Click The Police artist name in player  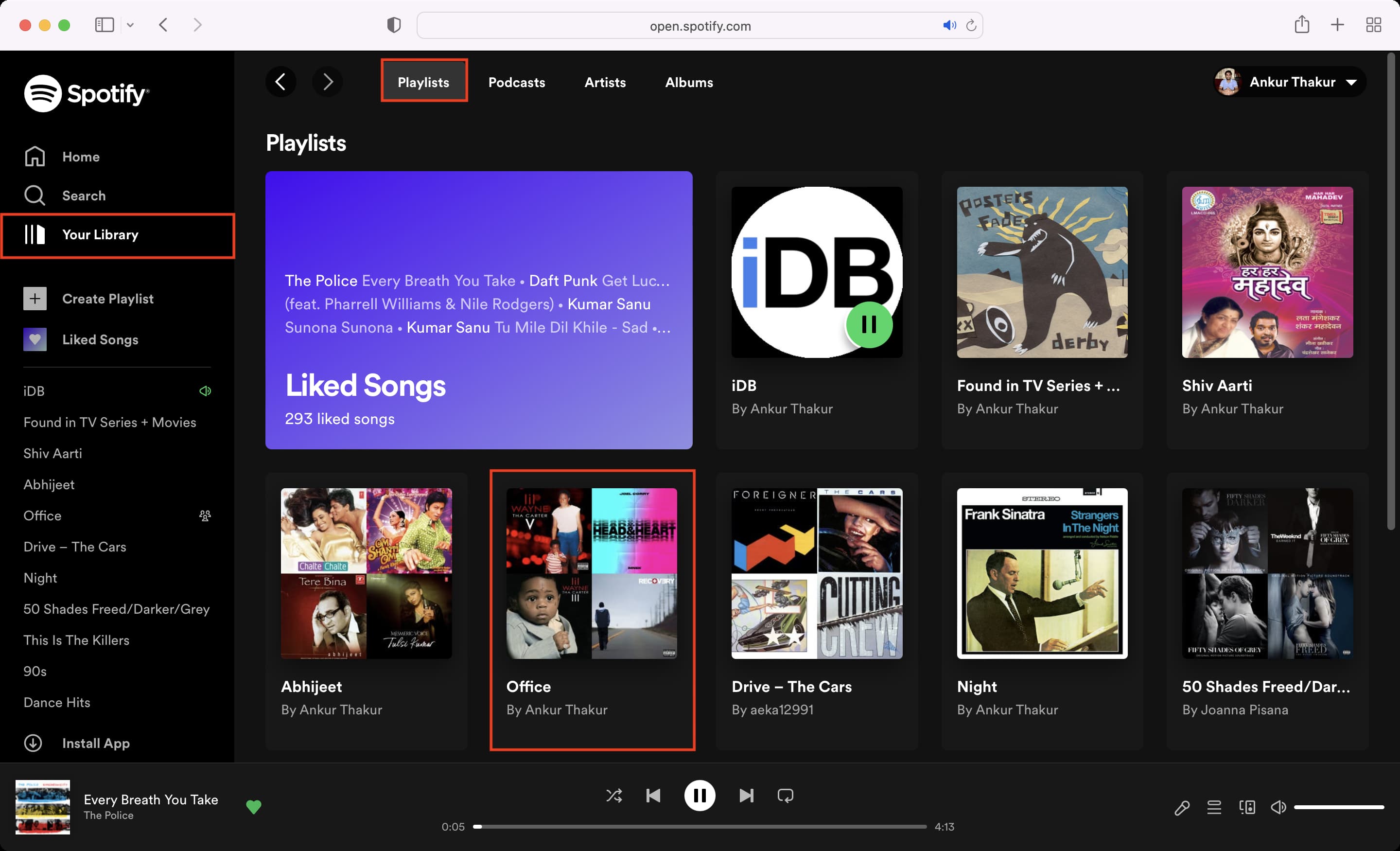pyautogui.click(x=108, y=815)
